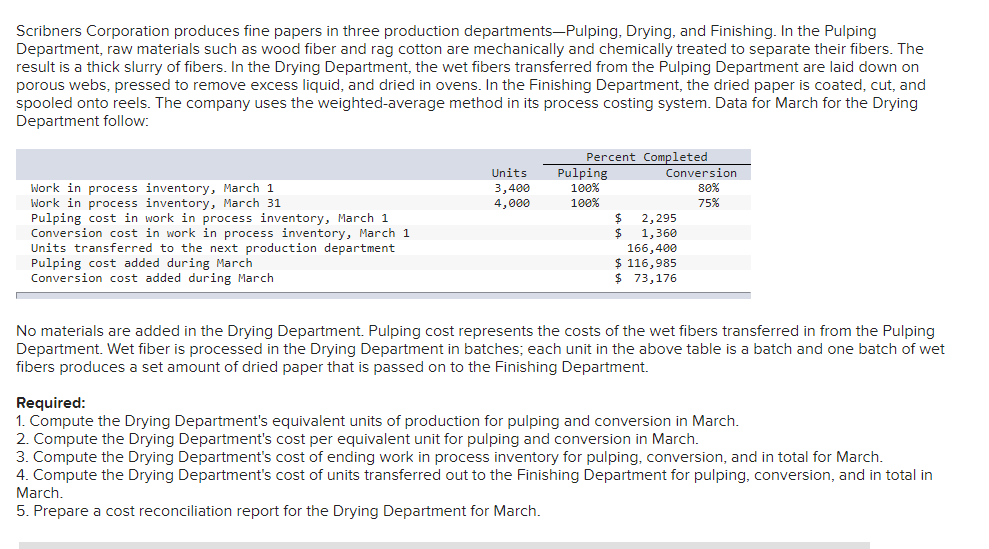Click the 100% pulping value for March 1

tap(585, 188)
